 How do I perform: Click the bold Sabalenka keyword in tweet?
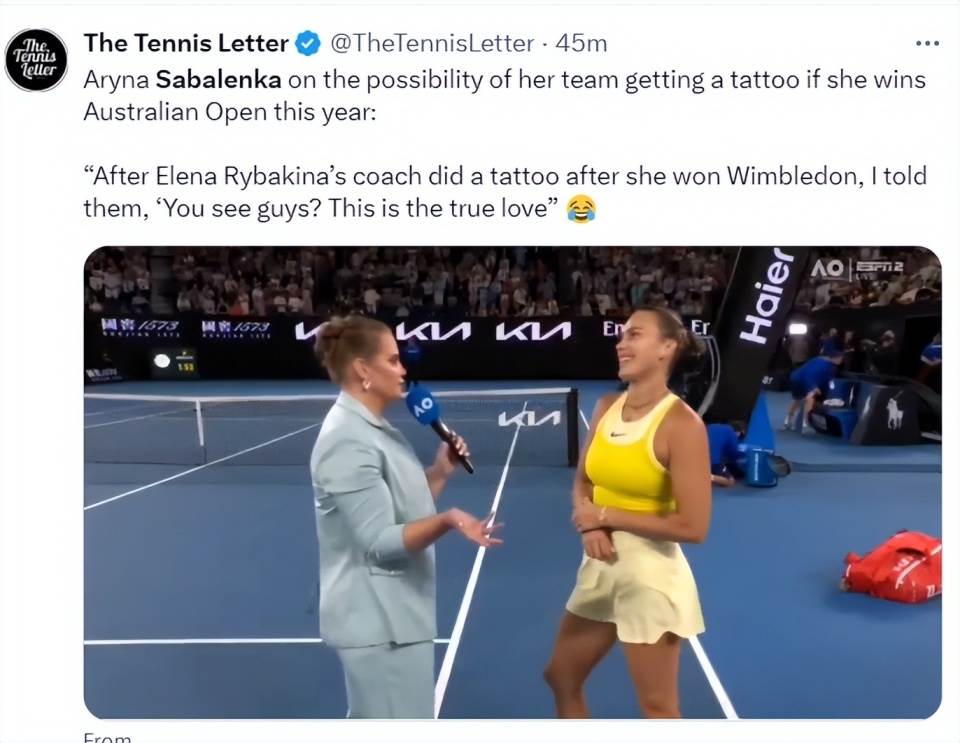click(x=219, y=80)
